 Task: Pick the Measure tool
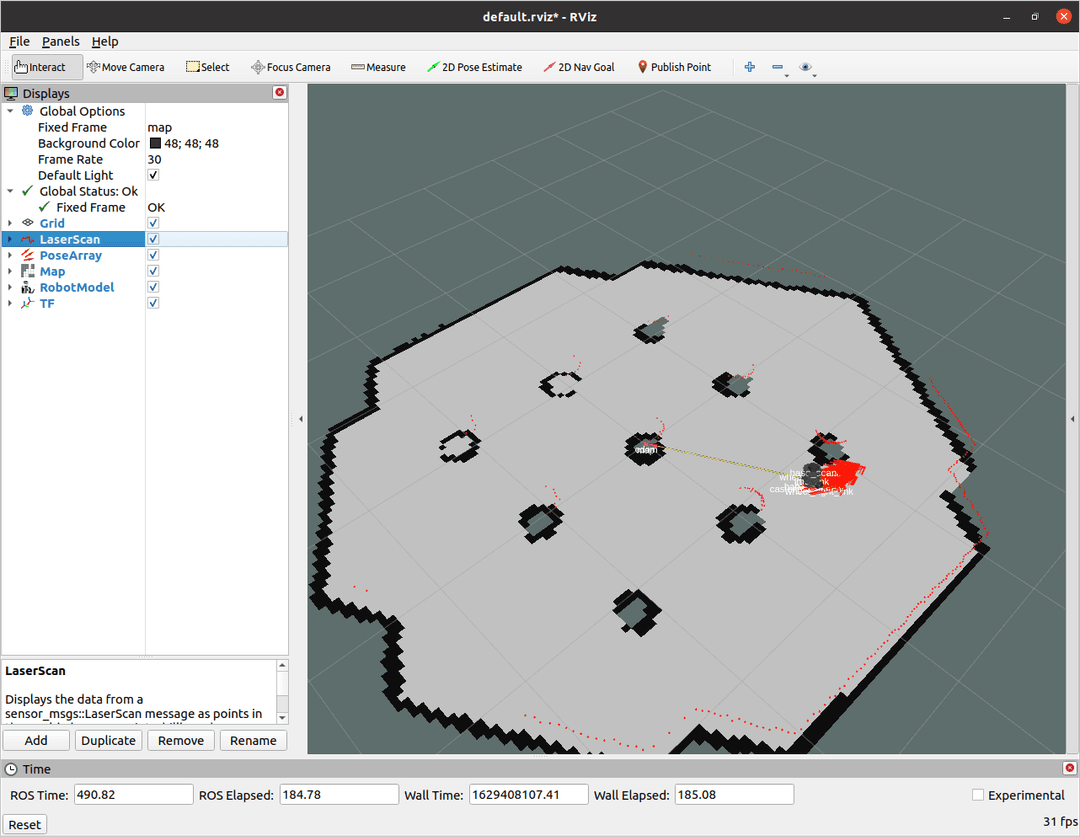378,67
